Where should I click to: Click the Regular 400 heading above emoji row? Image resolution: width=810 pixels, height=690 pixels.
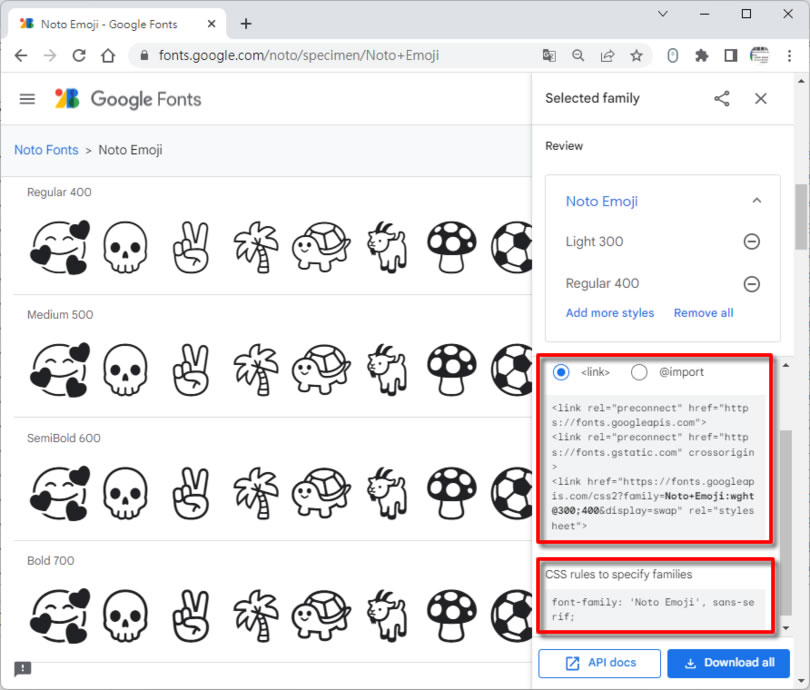pos(59,192)
